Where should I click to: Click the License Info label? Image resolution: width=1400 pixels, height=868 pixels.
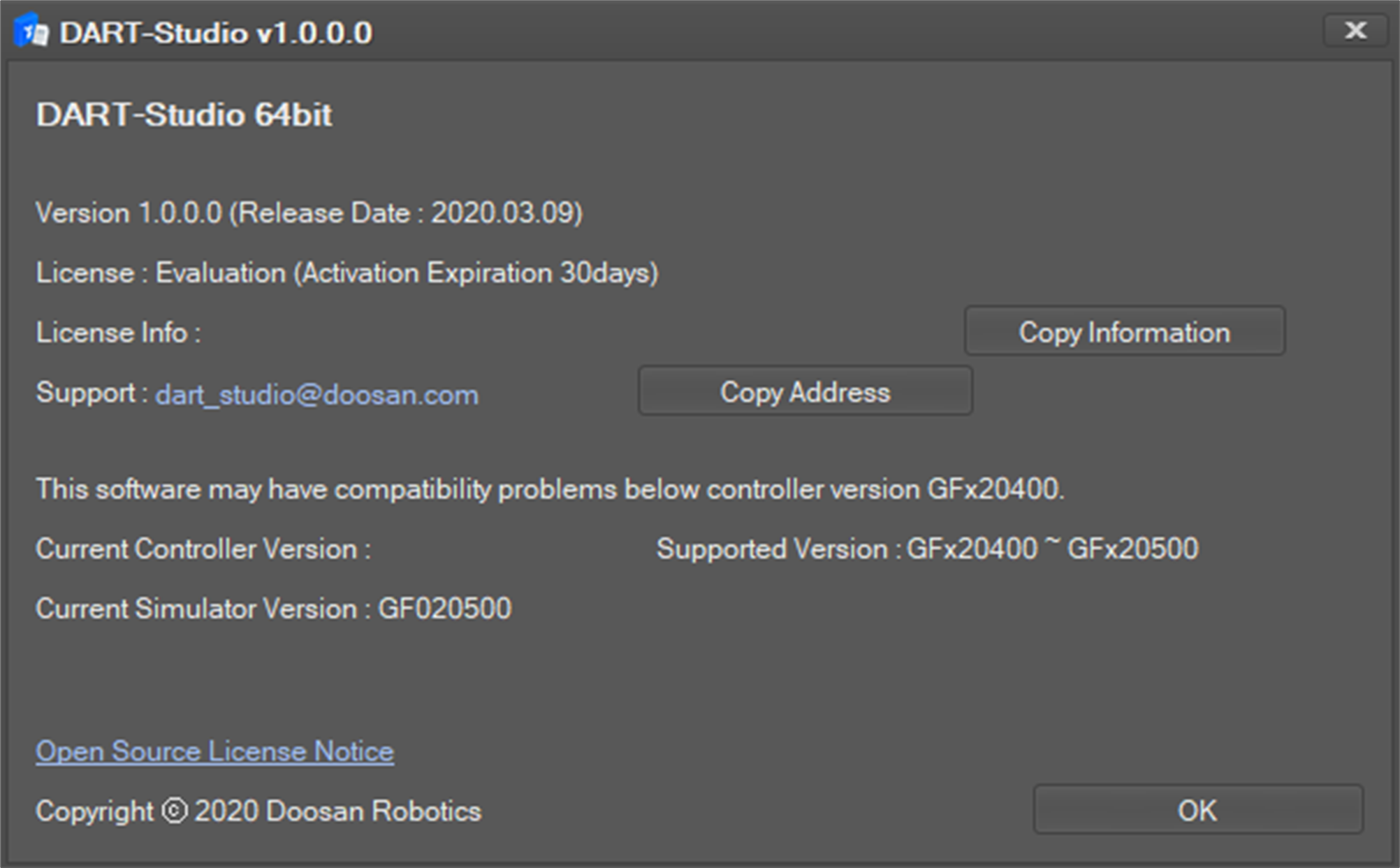click(118, 333)
